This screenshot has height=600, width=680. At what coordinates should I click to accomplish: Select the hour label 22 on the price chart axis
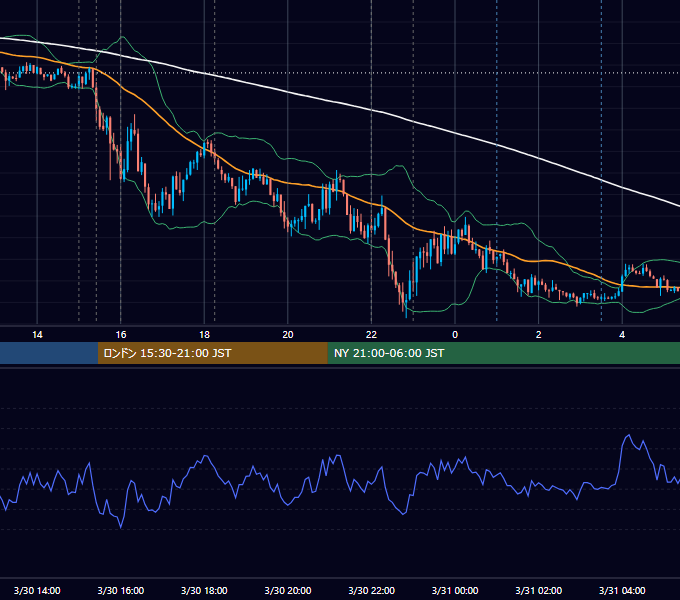(x=371, y=335)
